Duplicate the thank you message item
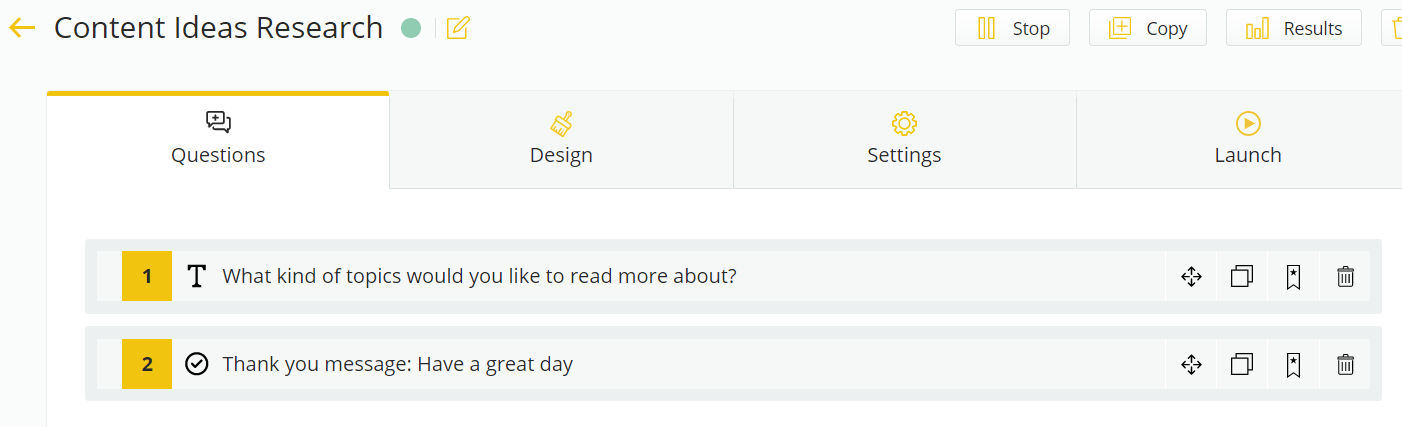This screenshot has height=427, width=1402. (x=1242, y=364)
